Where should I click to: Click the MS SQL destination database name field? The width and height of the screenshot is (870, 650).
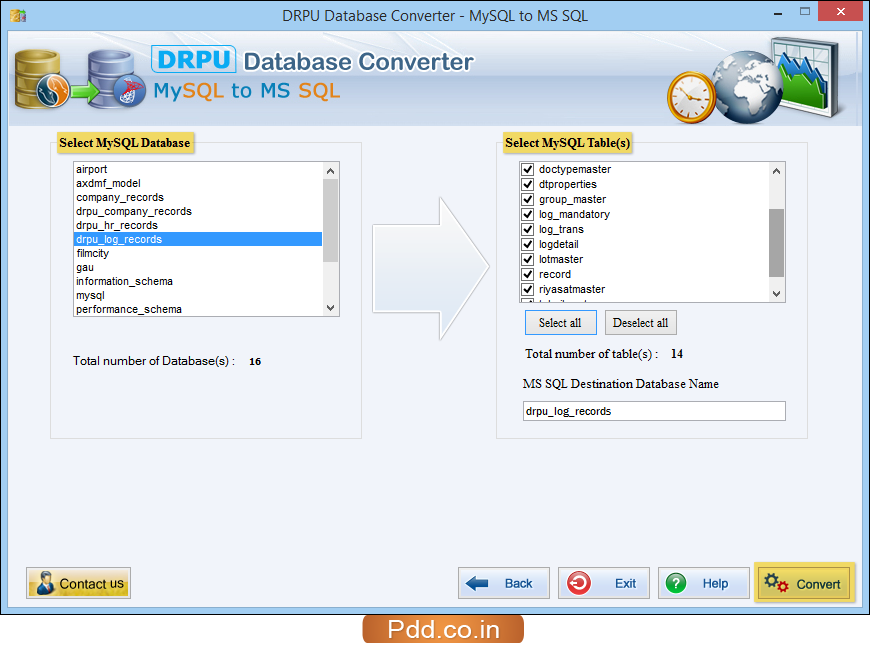tap(654, 411)
